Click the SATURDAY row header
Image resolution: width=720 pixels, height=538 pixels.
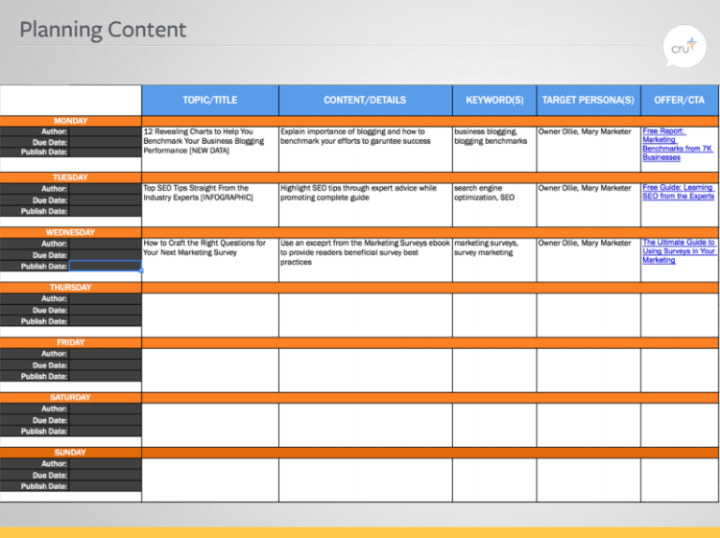coord(71,398)
